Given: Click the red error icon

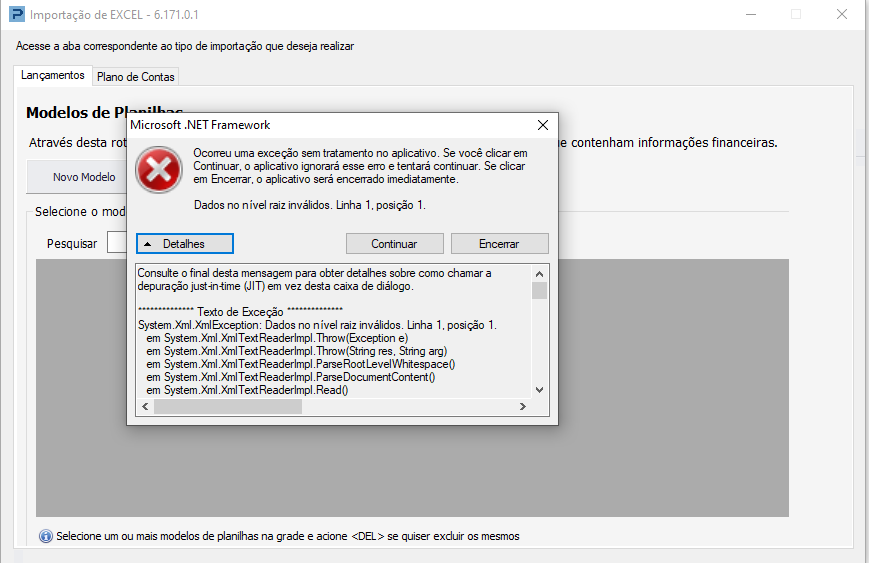Looking at the screenshot, I should pyautogui.click(x=159, y=170).
